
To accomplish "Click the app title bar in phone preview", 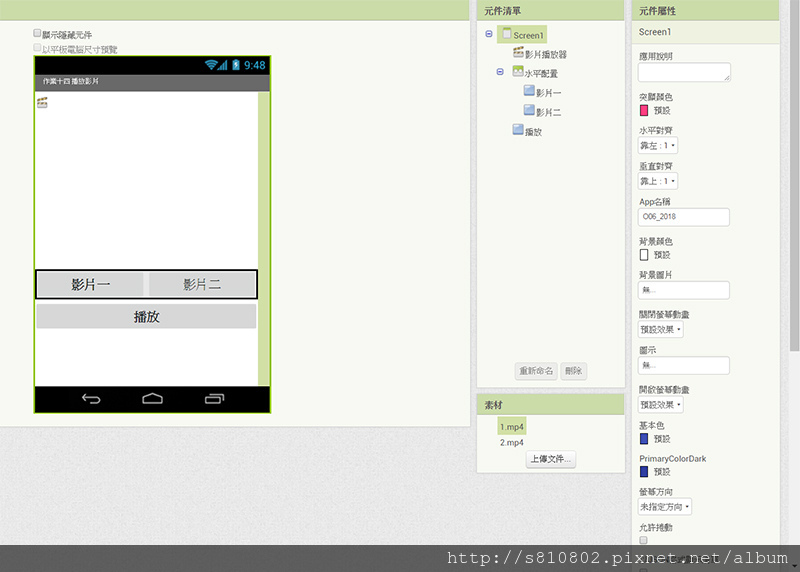I will point(152,82).
